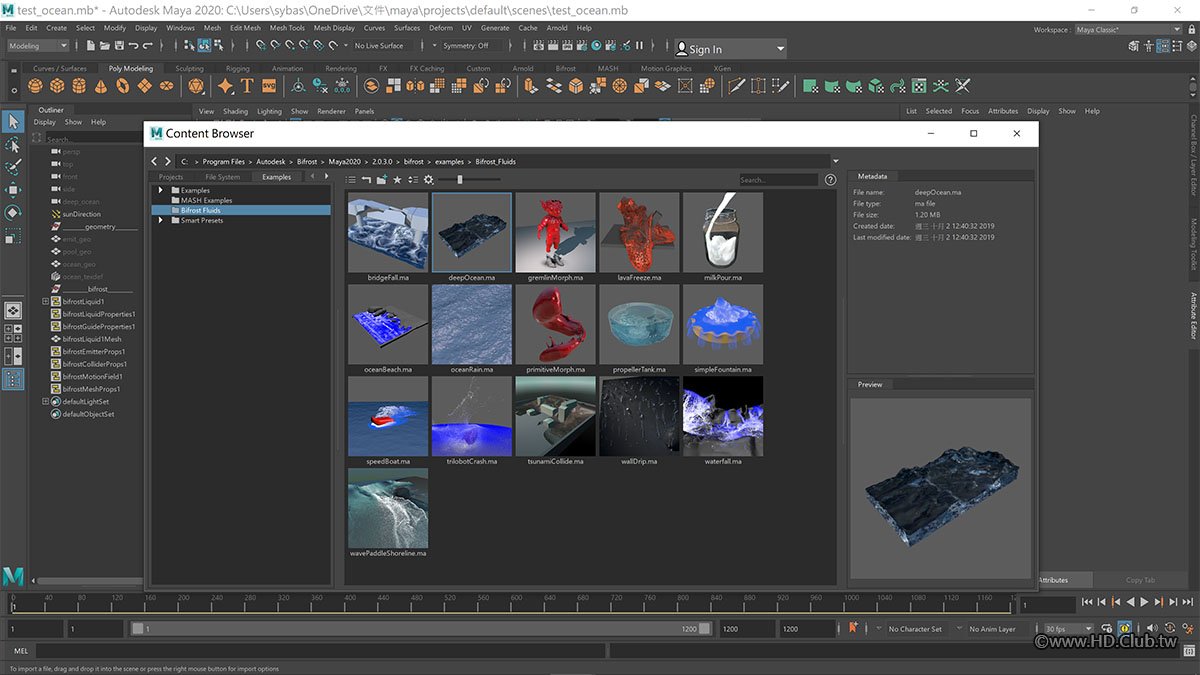The height and width of the screenshot is (675, 1200).
Task: Open the Mesh Tools menu
Action: (x=288, y=28)
